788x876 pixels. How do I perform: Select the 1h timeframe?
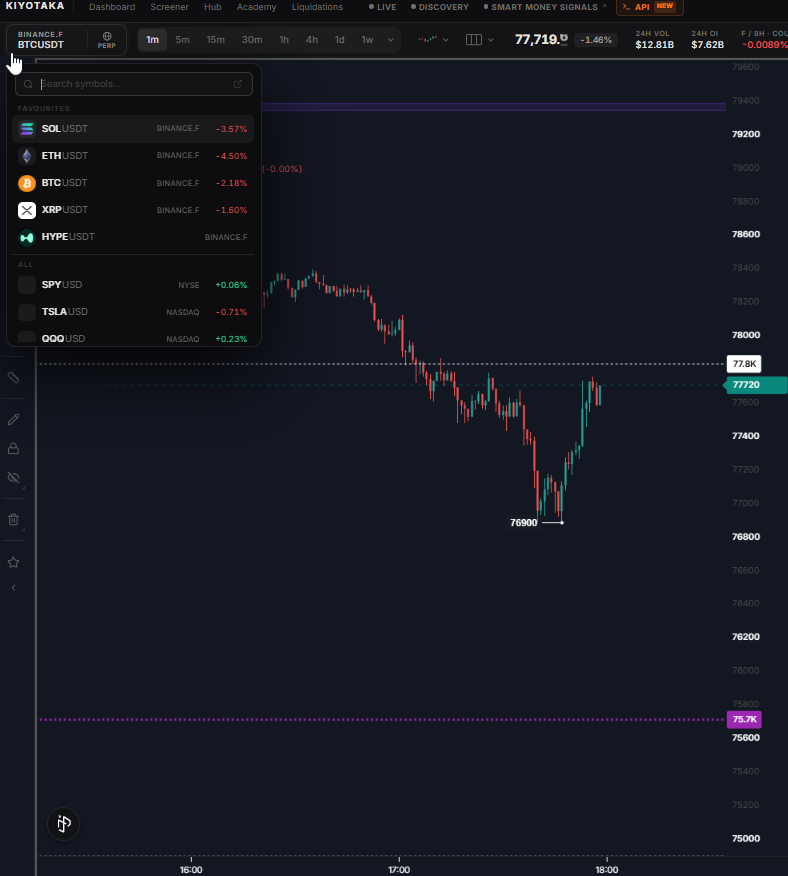tap(284, 40)
